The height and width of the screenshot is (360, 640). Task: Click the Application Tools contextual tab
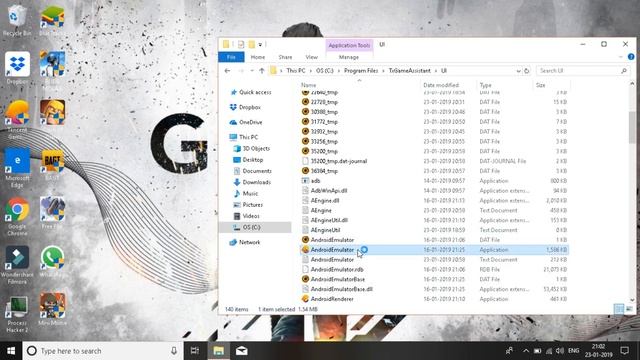point(349,45)
